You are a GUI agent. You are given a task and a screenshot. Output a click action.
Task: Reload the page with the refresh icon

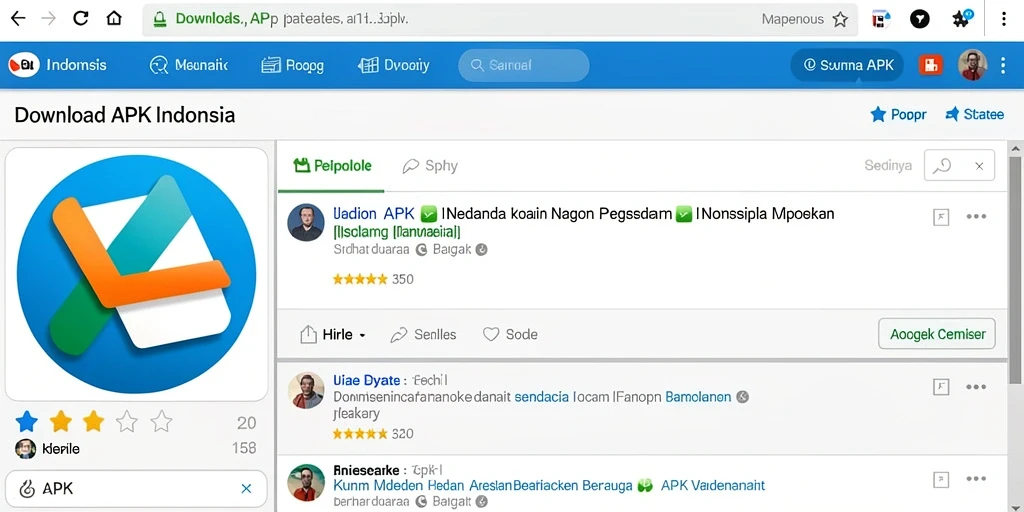80,18
